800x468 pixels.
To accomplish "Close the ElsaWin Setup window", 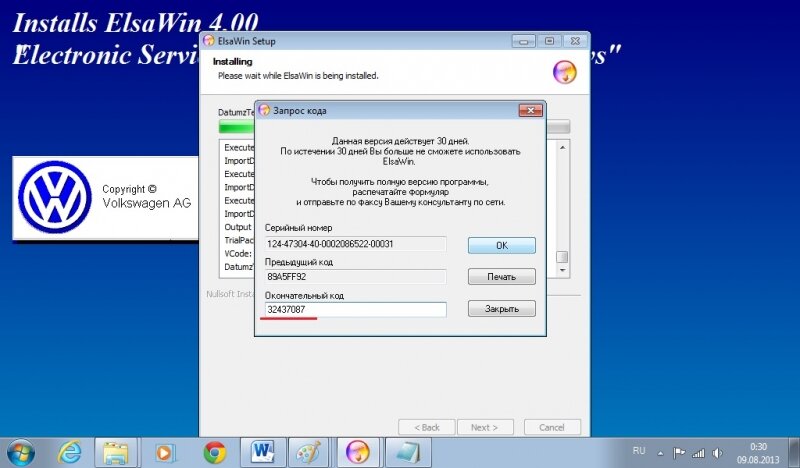I will tap(575, 41).
